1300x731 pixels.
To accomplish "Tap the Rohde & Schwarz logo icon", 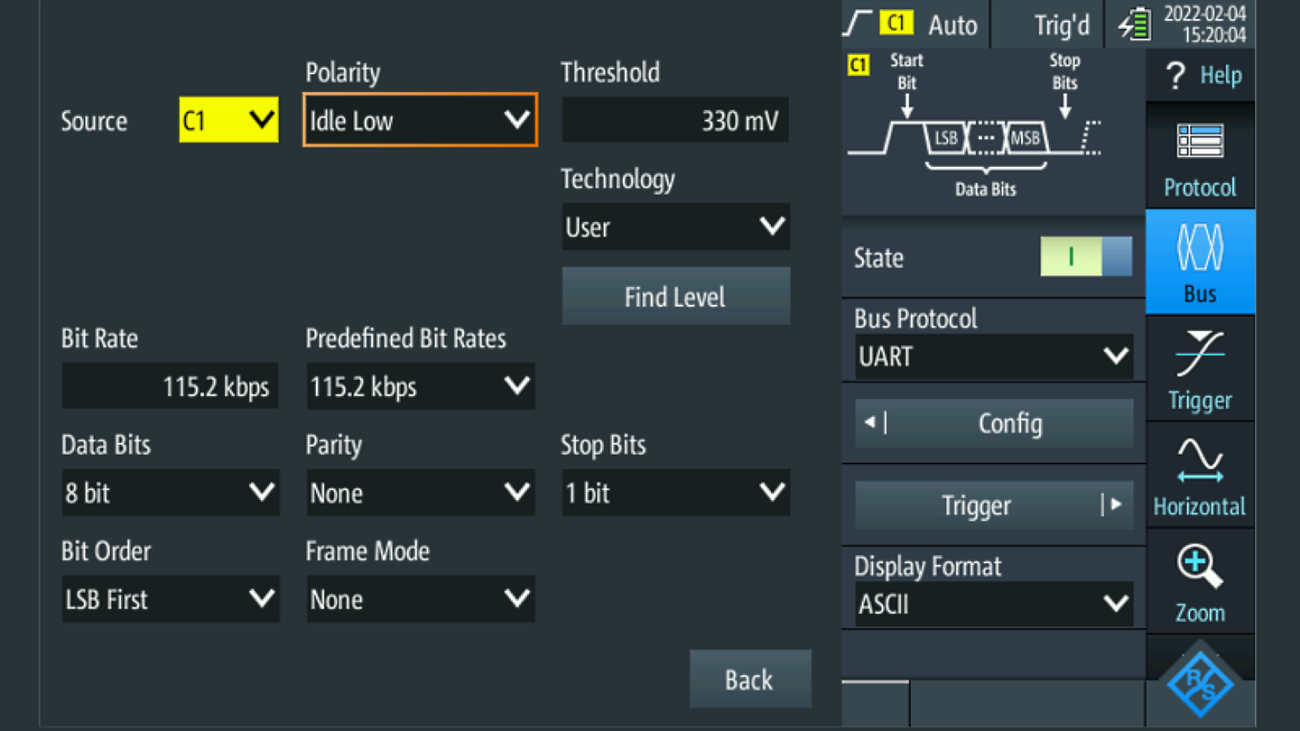I will coord(1200,684).
